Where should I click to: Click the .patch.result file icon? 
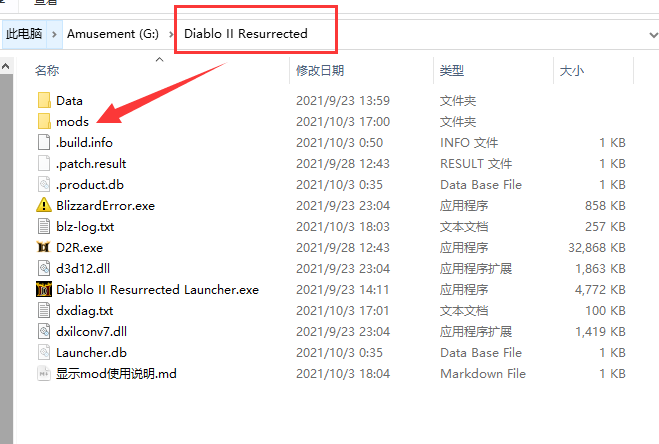(44, 164)
